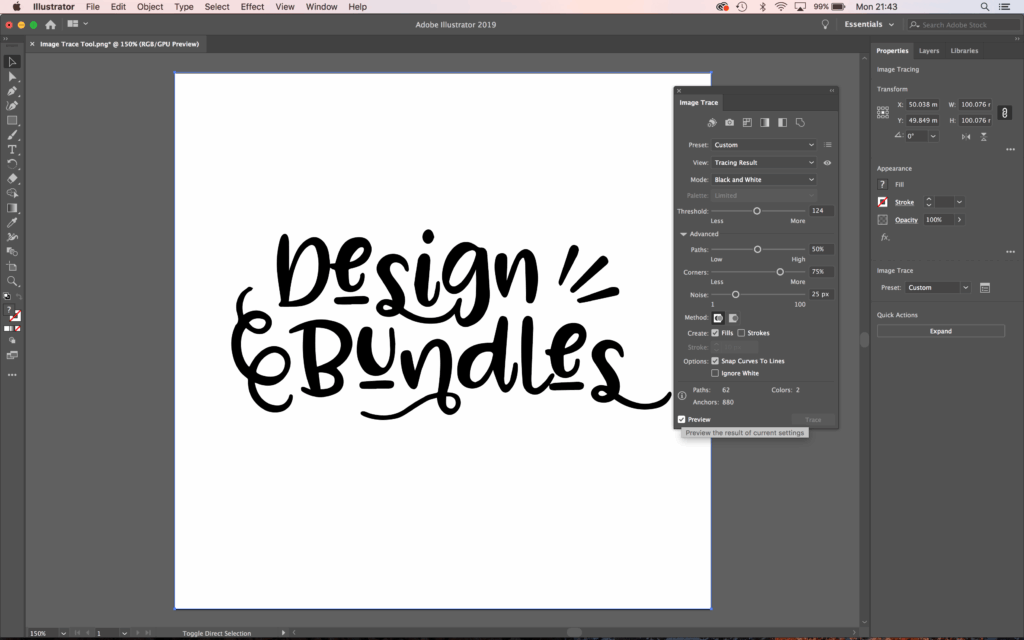
Task: Collapse the Advanced section triangle
Action: 684,234
